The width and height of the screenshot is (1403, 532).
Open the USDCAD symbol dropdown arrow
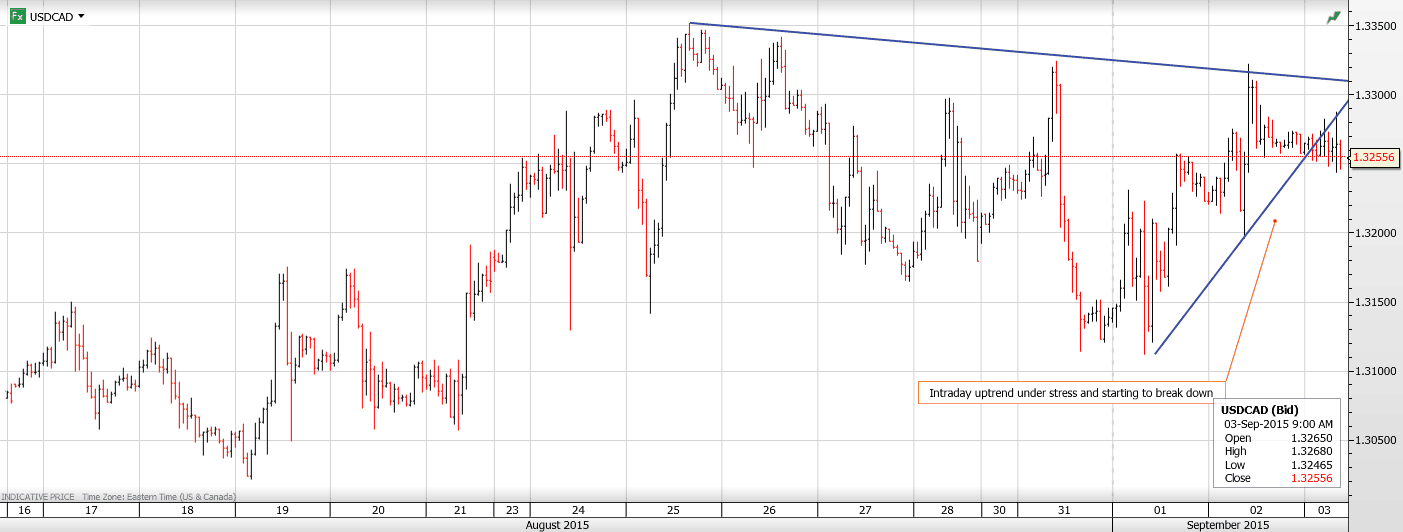[x=81, y=16]
